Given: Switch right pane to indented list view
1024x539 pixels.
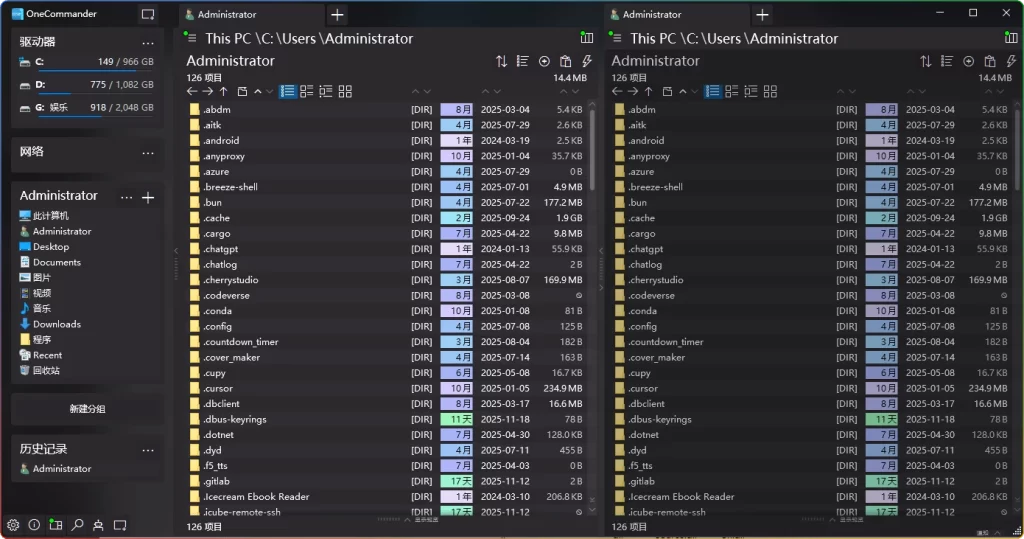Looking at the screenshot, I should (x=751, y=91).
